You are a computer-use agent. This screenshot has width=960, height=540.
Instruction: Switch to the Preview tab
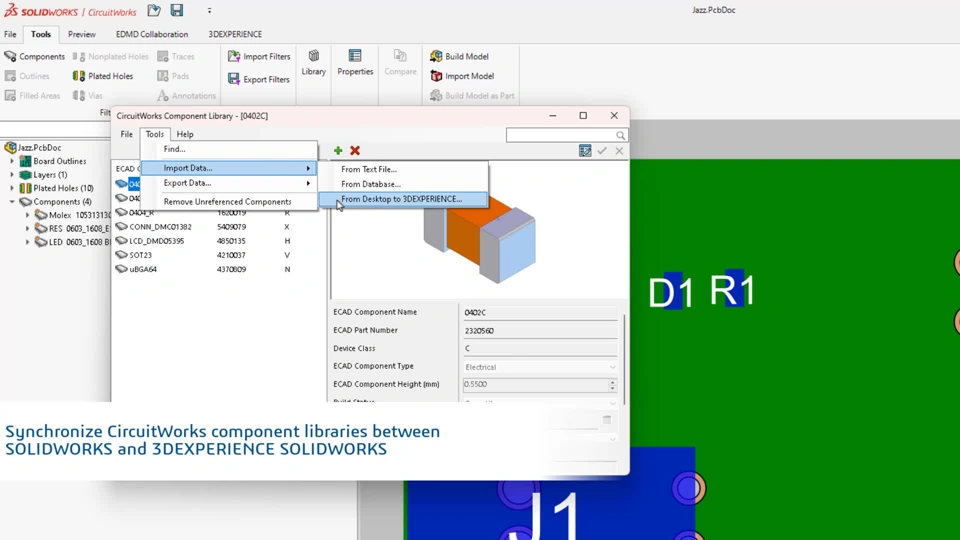[81, 34]
